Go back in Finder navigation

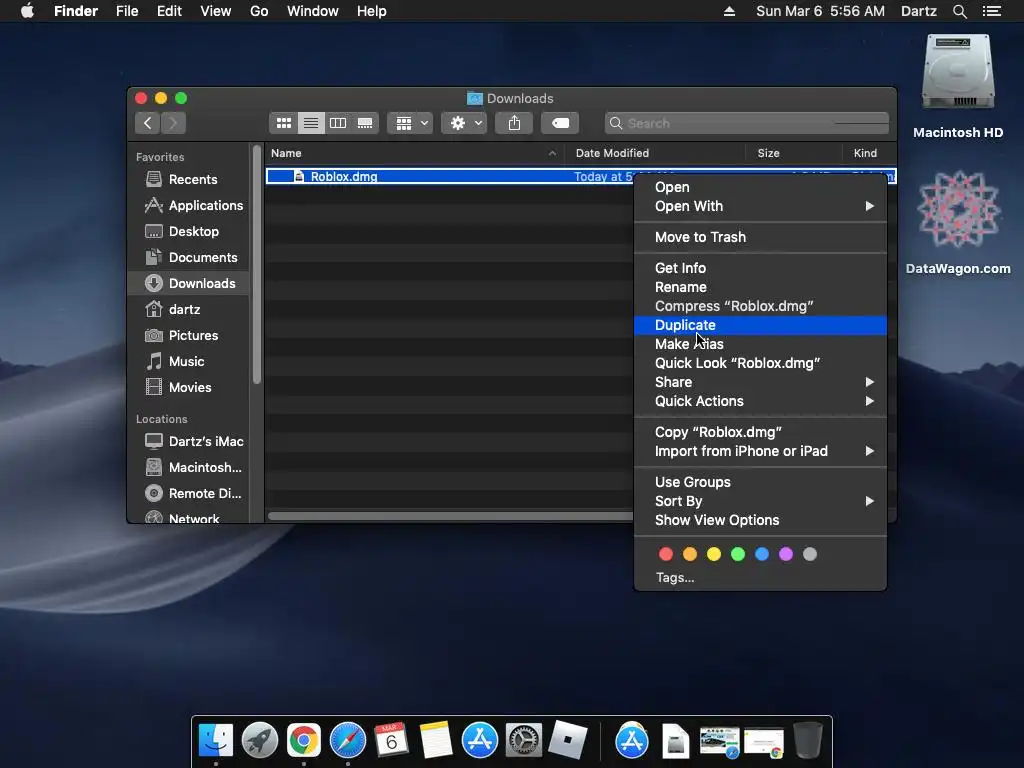[148, 123]
